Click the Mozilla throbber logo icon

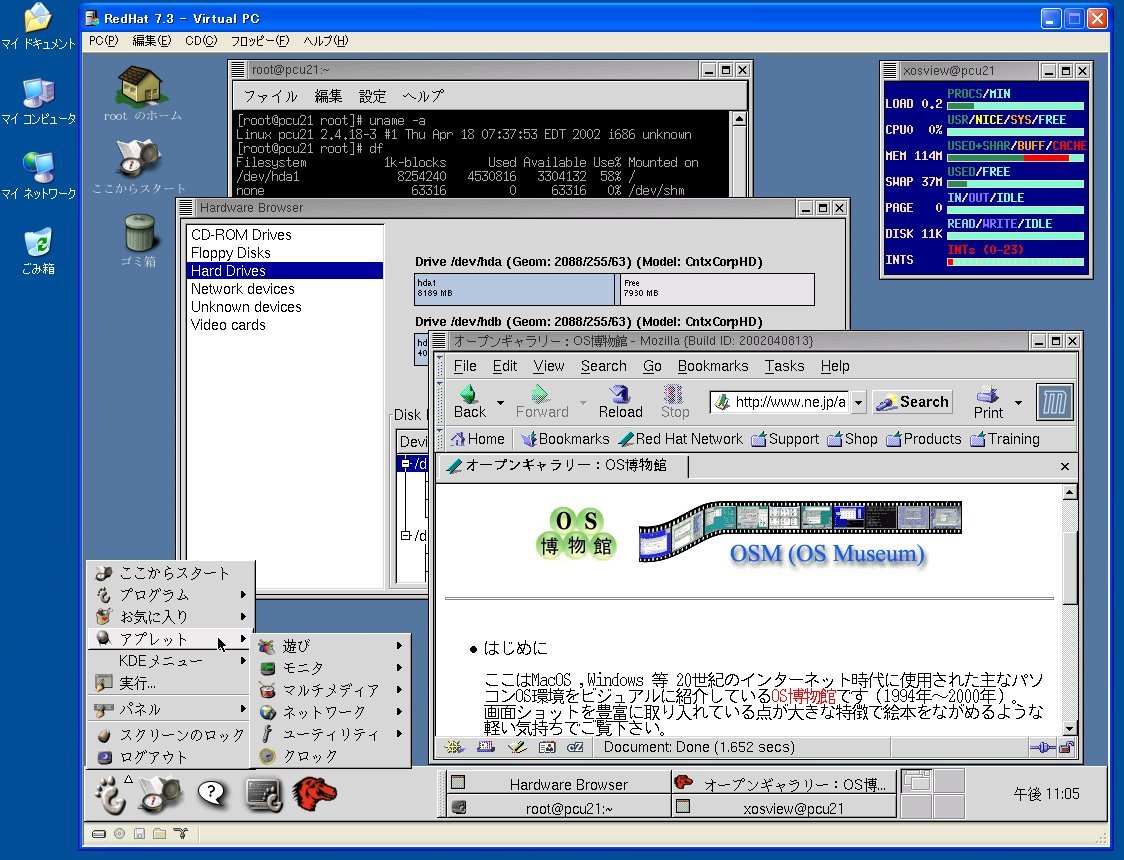1054,401
